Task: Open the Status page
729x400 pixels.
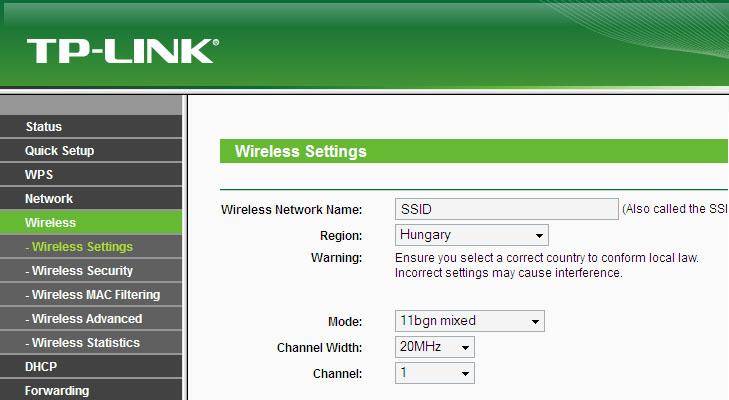Action: (x=91, y=127)
